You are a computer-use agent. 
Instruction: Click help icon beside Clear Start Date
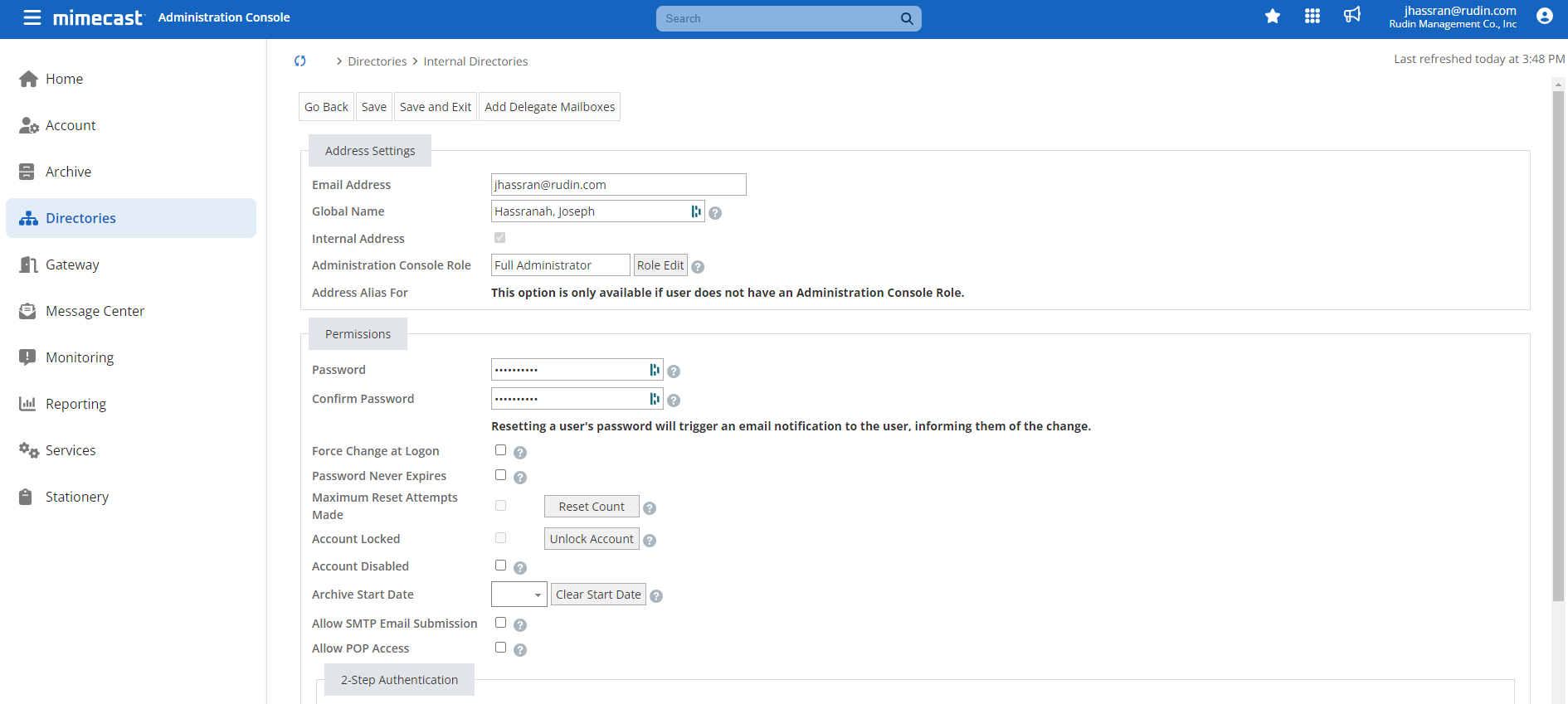point(656,596)
